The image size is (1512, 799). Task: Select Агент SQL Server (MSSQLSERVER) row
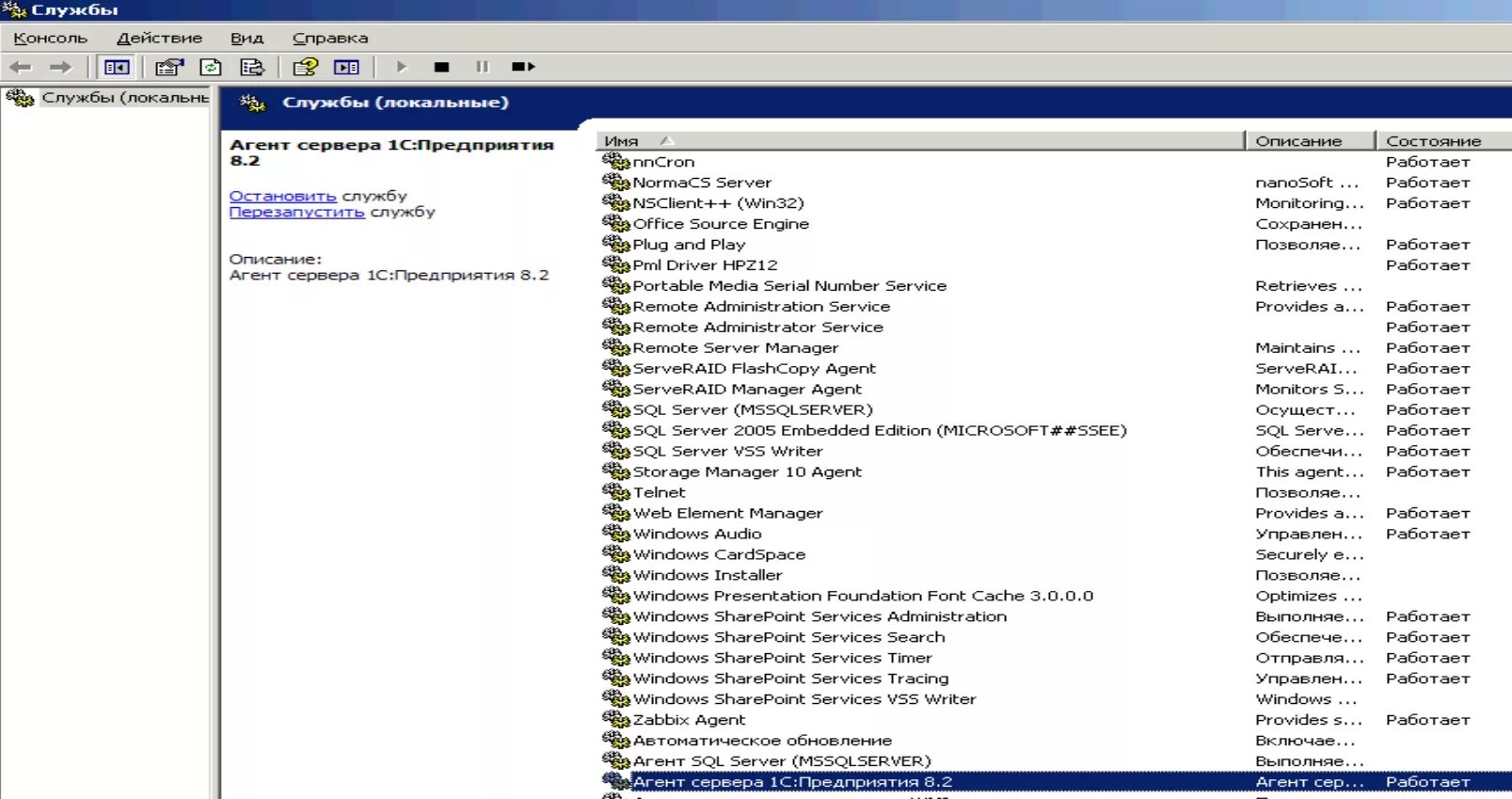[x=1054, y=760]
